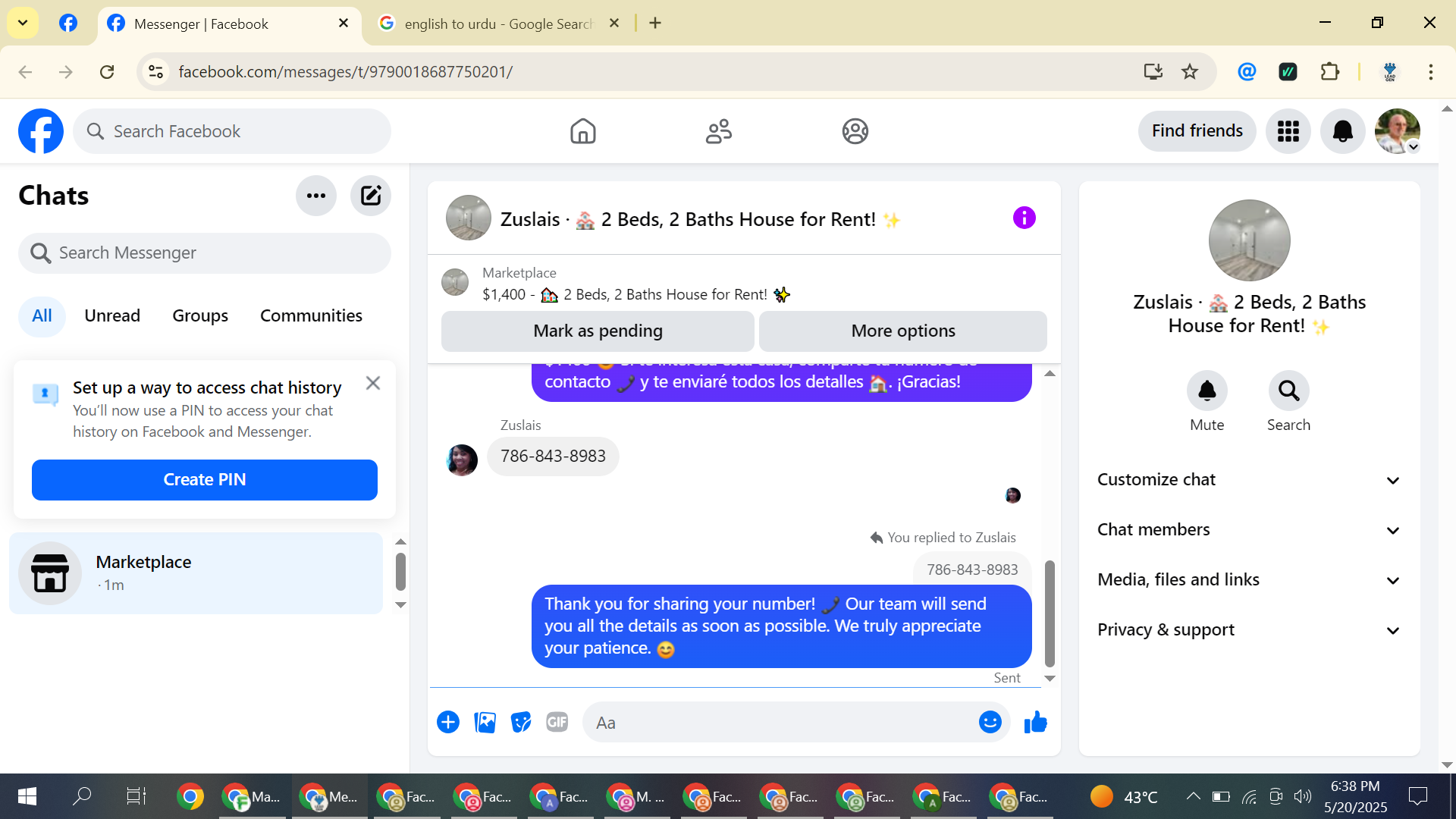Click the thumbs-up like send icon
The height and width of the screenshot is (819, 1456).
pos(1035,723)
